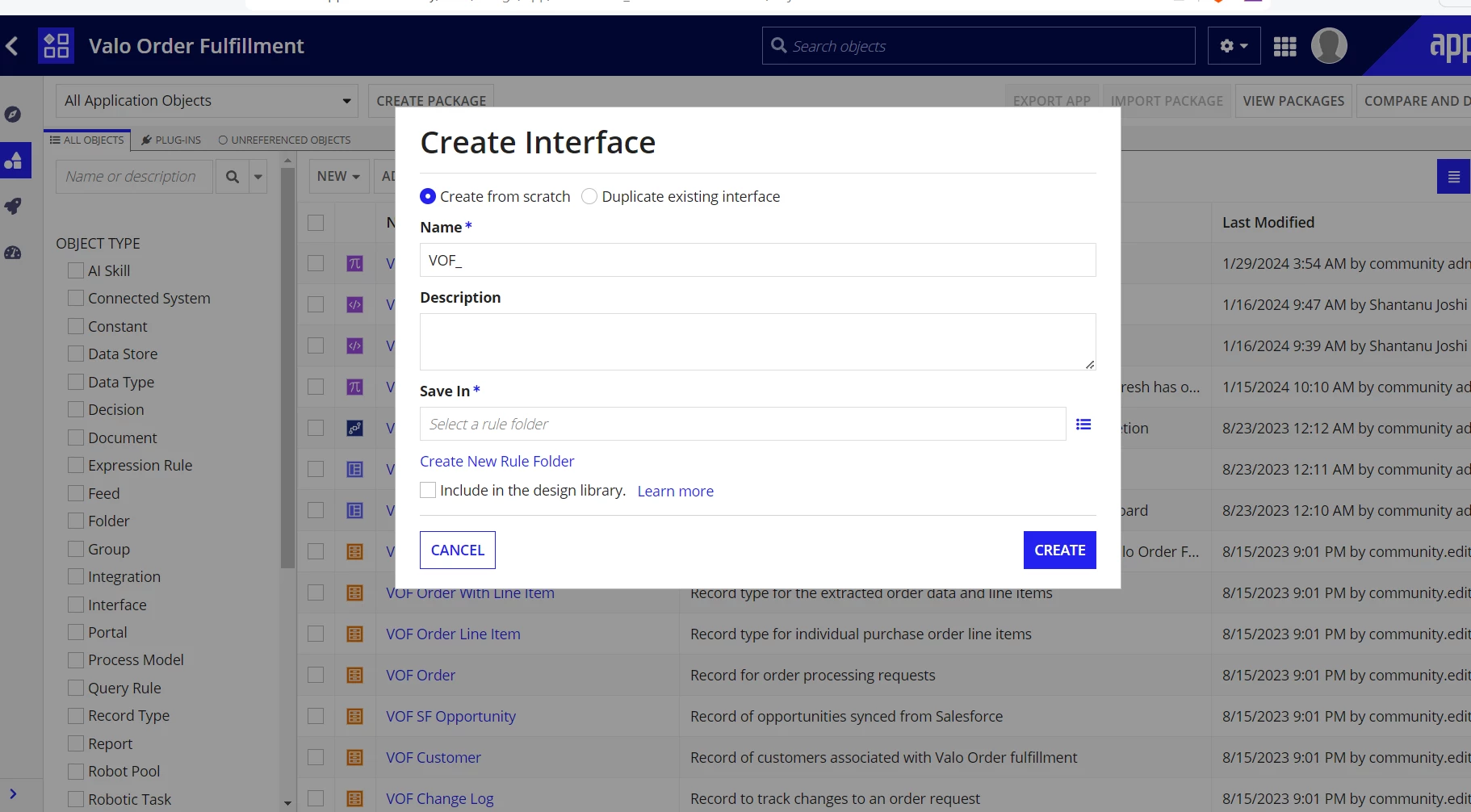Click the Description text area

coord(758,341)
